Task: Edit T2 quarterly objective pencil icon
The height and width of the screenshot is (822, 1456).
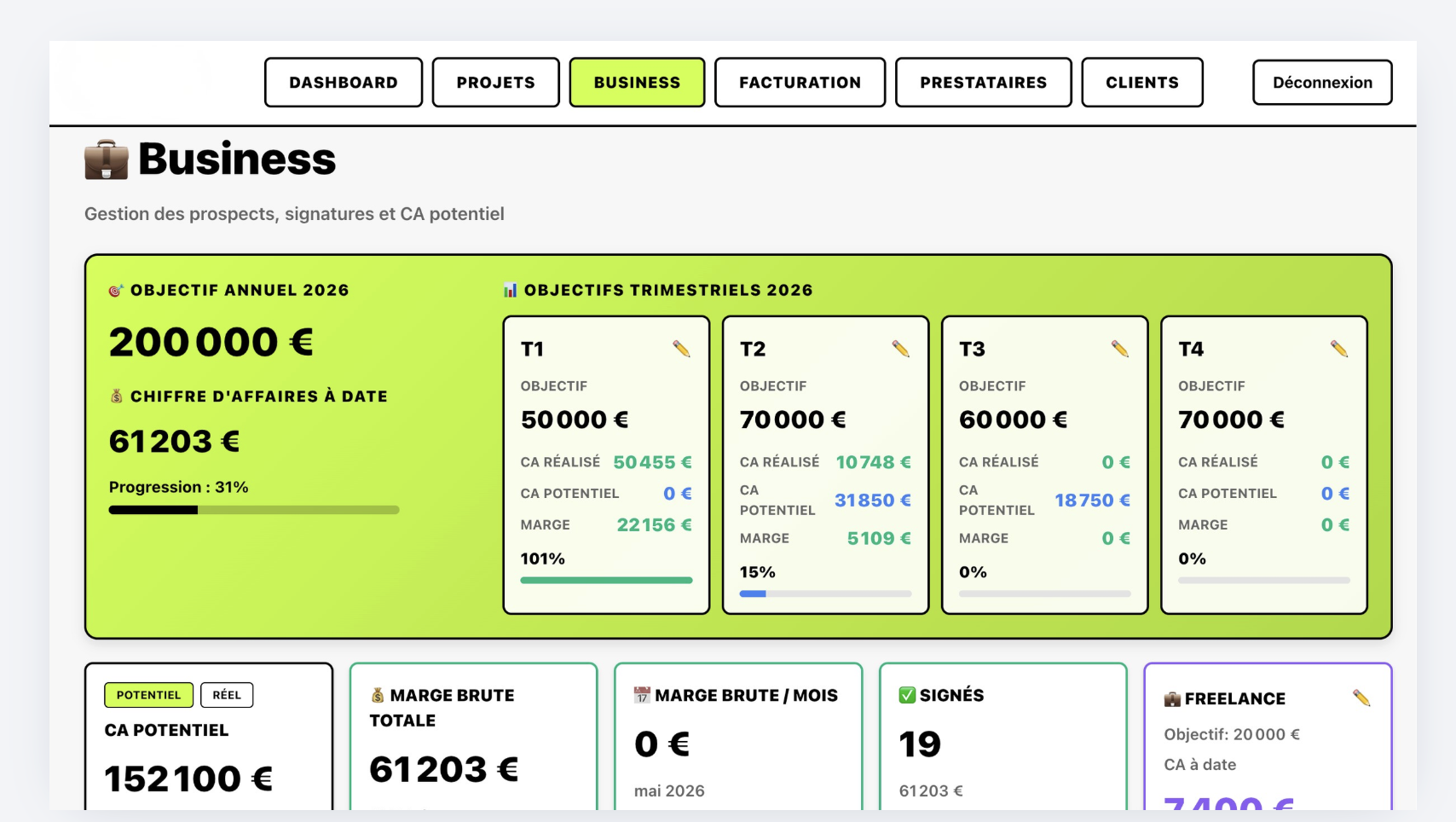Action: point(900,349)
